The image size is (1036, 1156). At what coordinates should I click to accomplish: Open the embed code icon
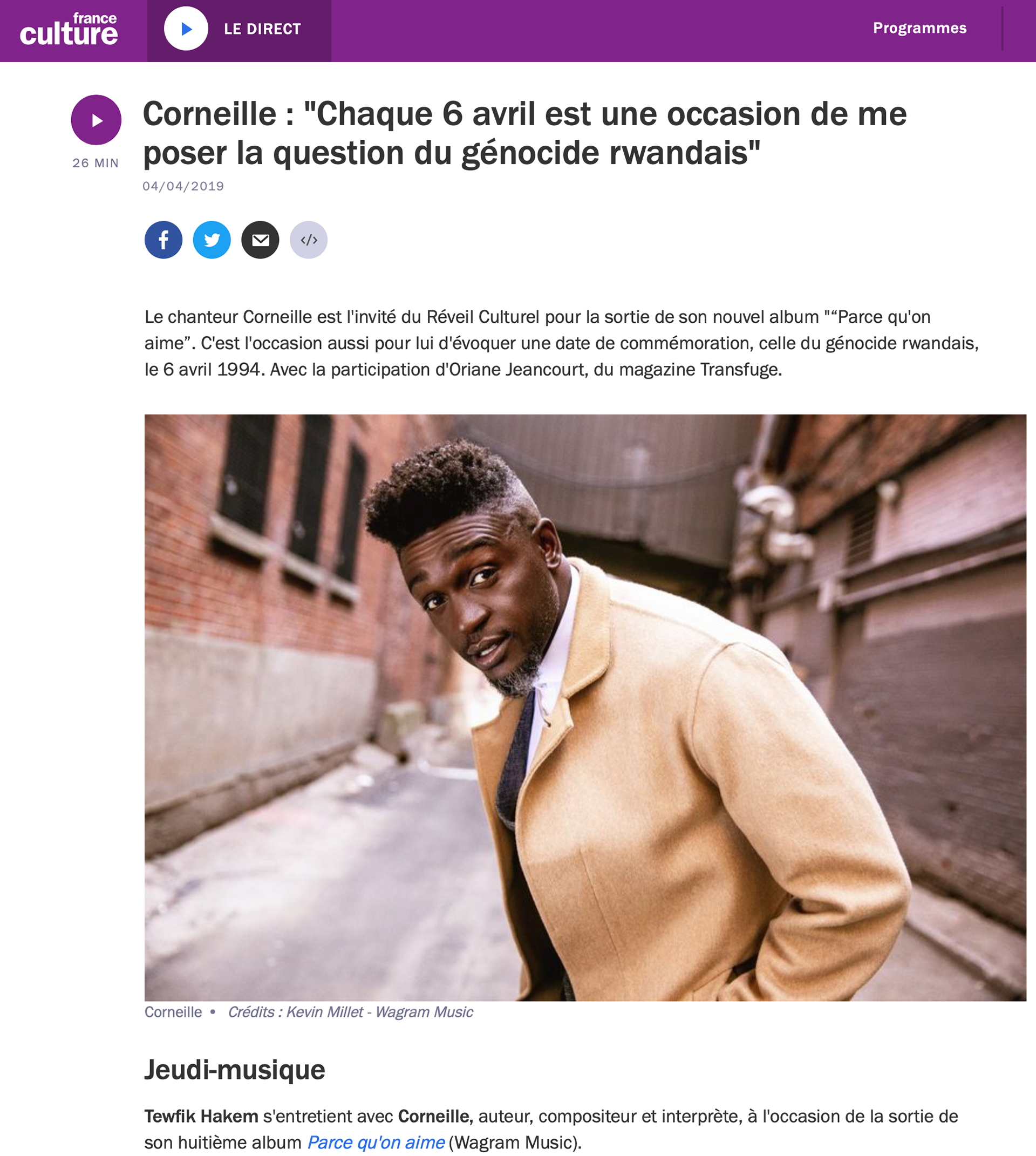(x=309, y=240)
